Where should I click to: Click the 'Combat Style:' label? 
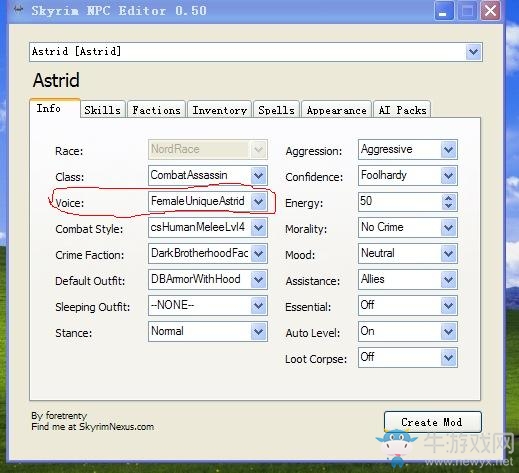pyautogui.click(x=89, y=229)
